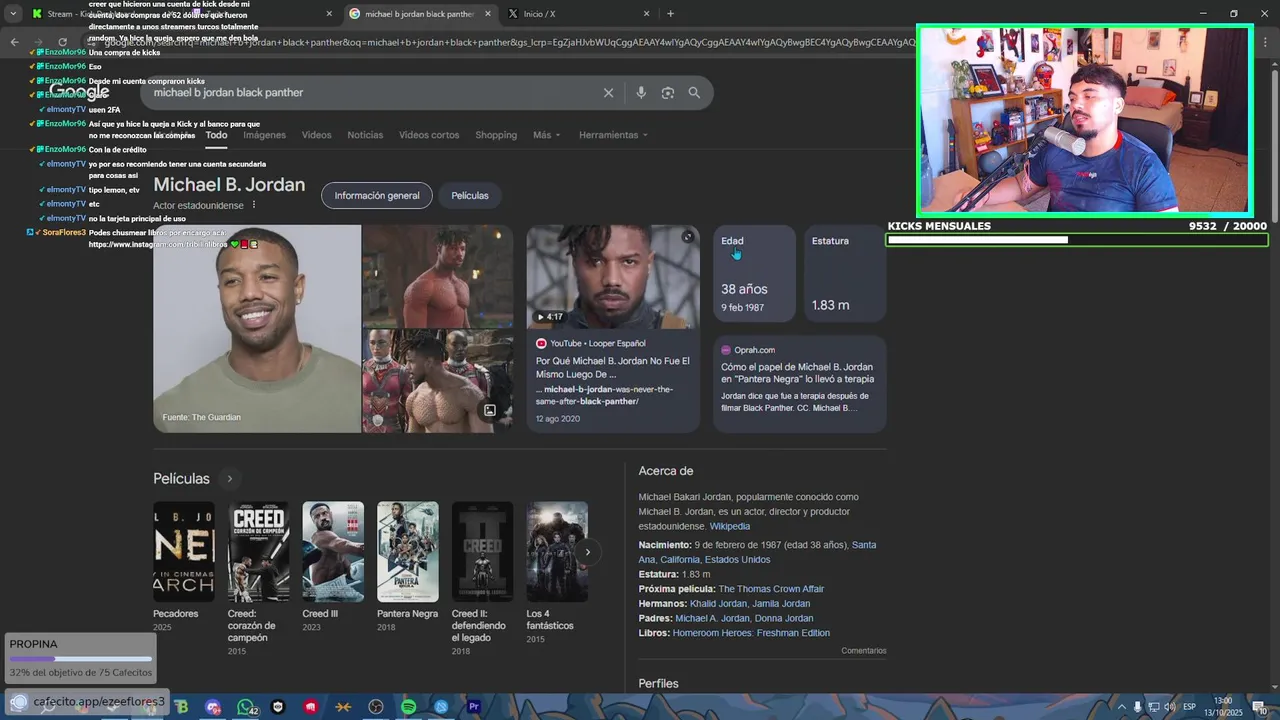Select the Todo search tab
The image size is (1280, 720).
click(216, 135)
